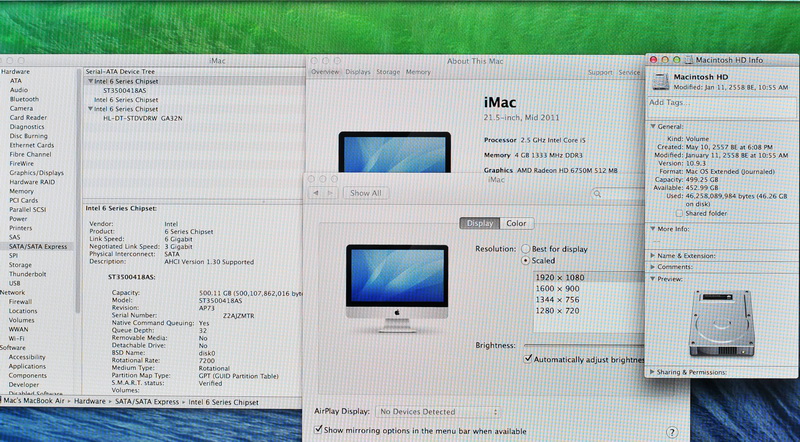Select USB in the Hardware sidebar
800x442 pixels.
[x=14, y=283]
